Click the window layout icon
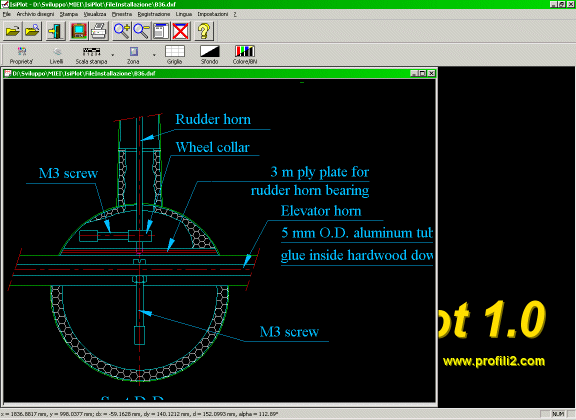Image resolution: width=576 pixels, height=420 pixels. (161, 31)
